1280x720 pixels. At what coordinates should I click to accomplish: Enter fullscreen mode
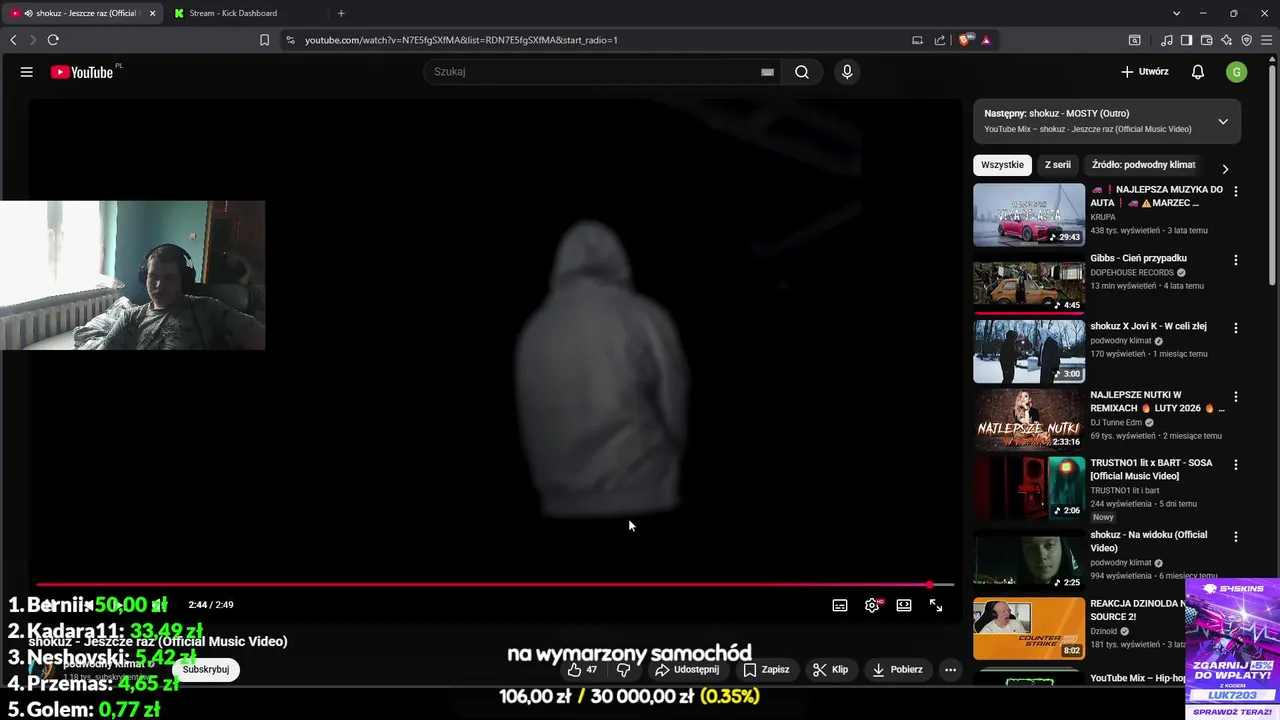point(936,605)
